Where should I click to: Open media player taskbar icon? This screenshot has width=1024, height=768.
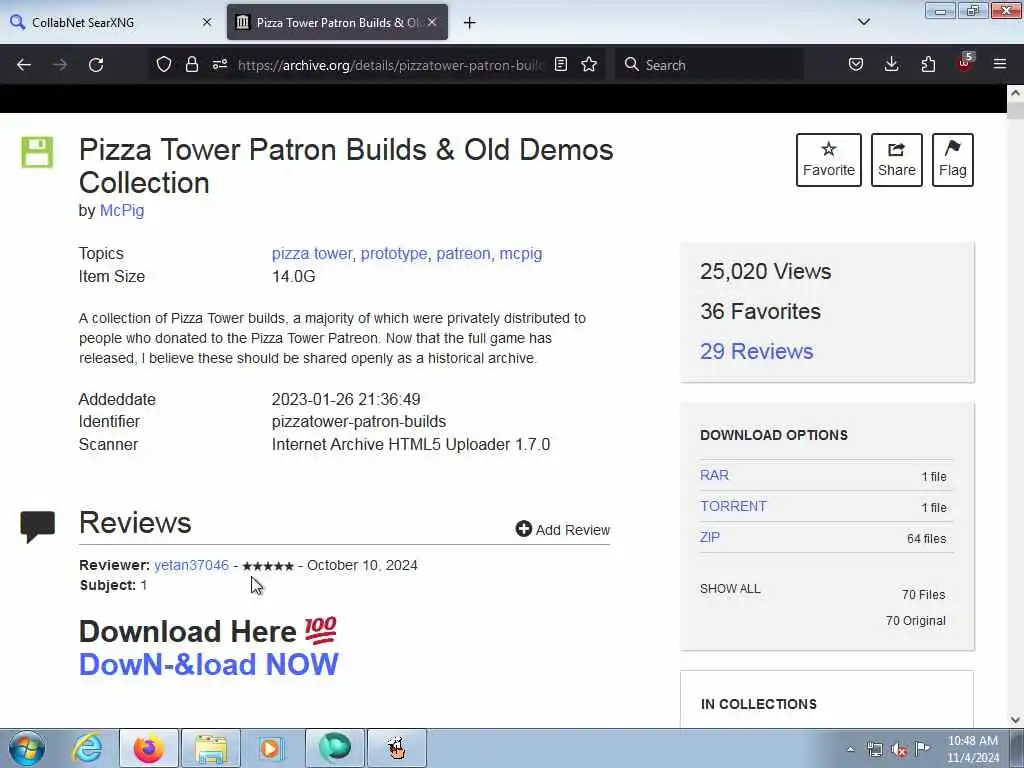pos(272,748)
